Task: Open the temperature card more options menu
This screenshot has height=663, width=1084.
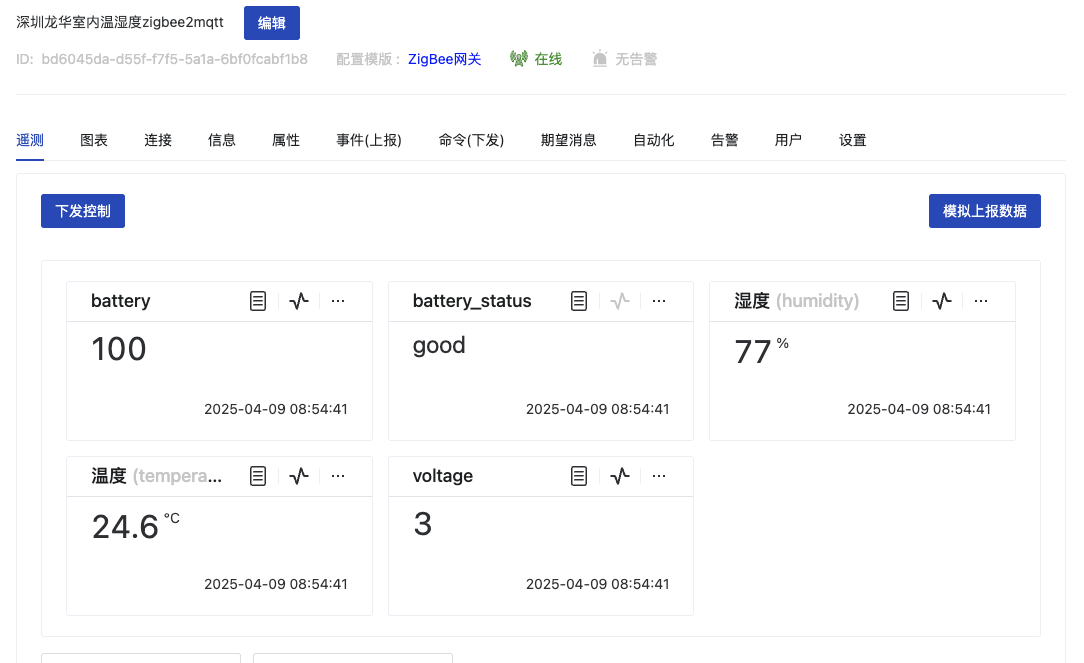Action: coord(338,476)
